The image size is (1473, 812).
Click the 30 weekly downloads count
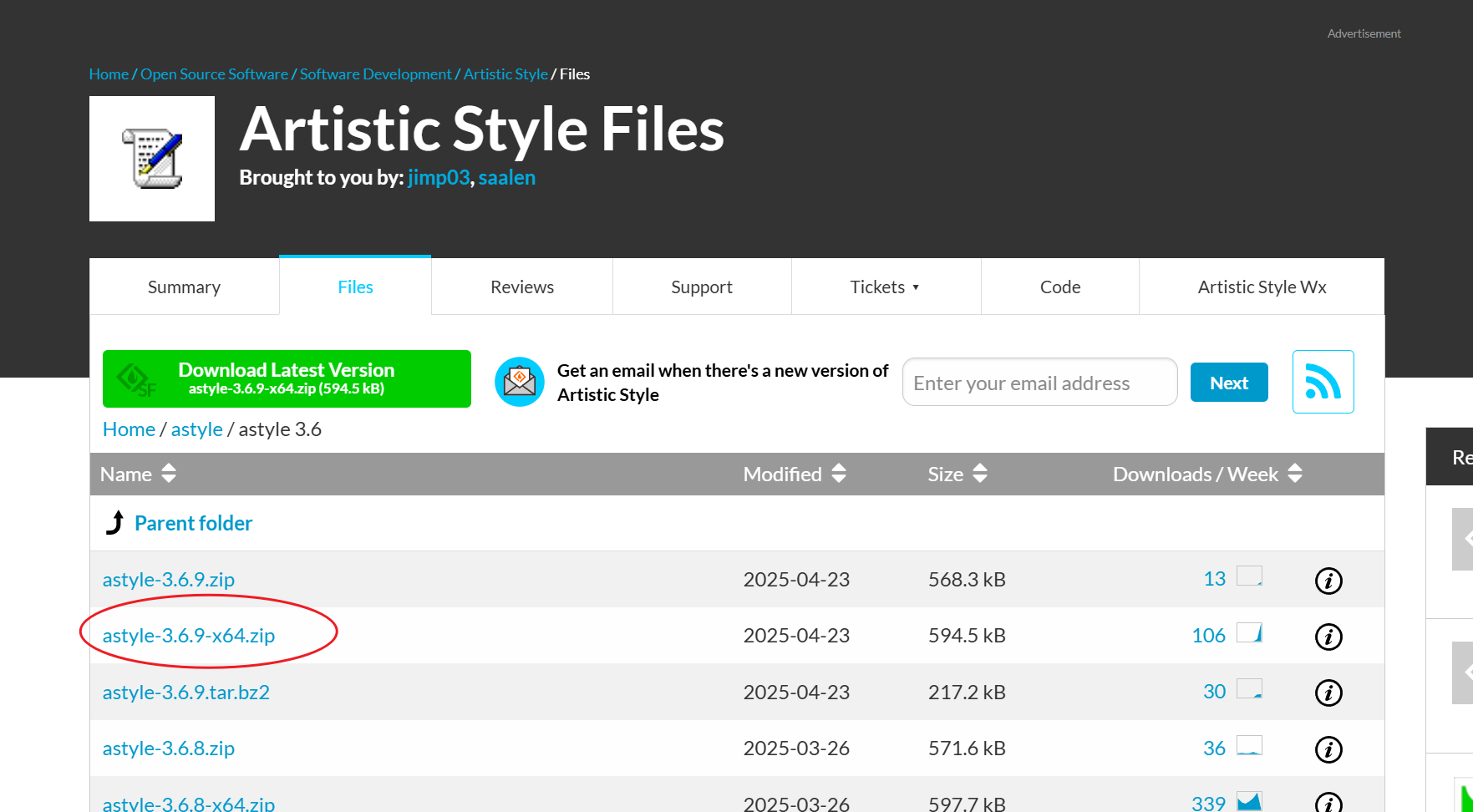coord(1214,691)
